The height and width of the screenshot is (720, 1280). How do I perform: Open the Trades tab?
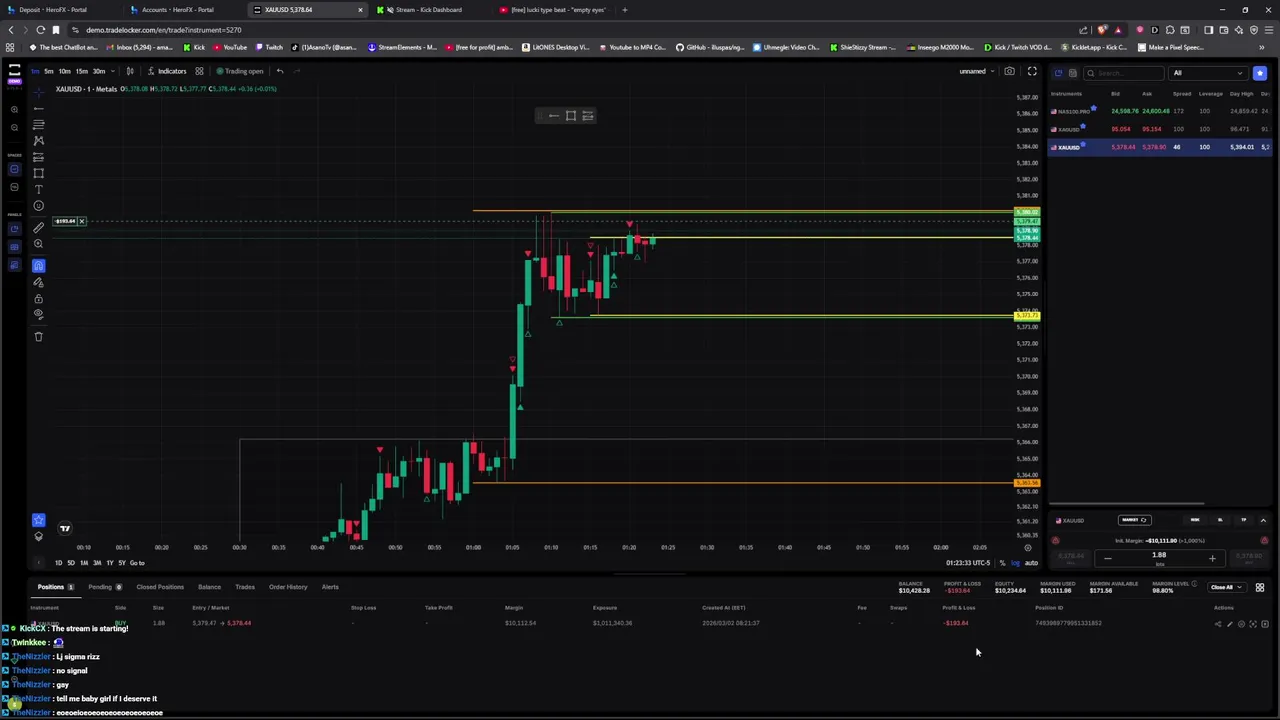(x=245, y=587)
